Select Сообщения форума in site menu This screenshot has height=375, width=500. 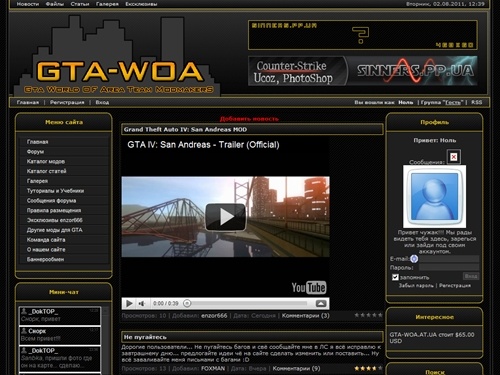pyautogui.click(x=51, y=201)
